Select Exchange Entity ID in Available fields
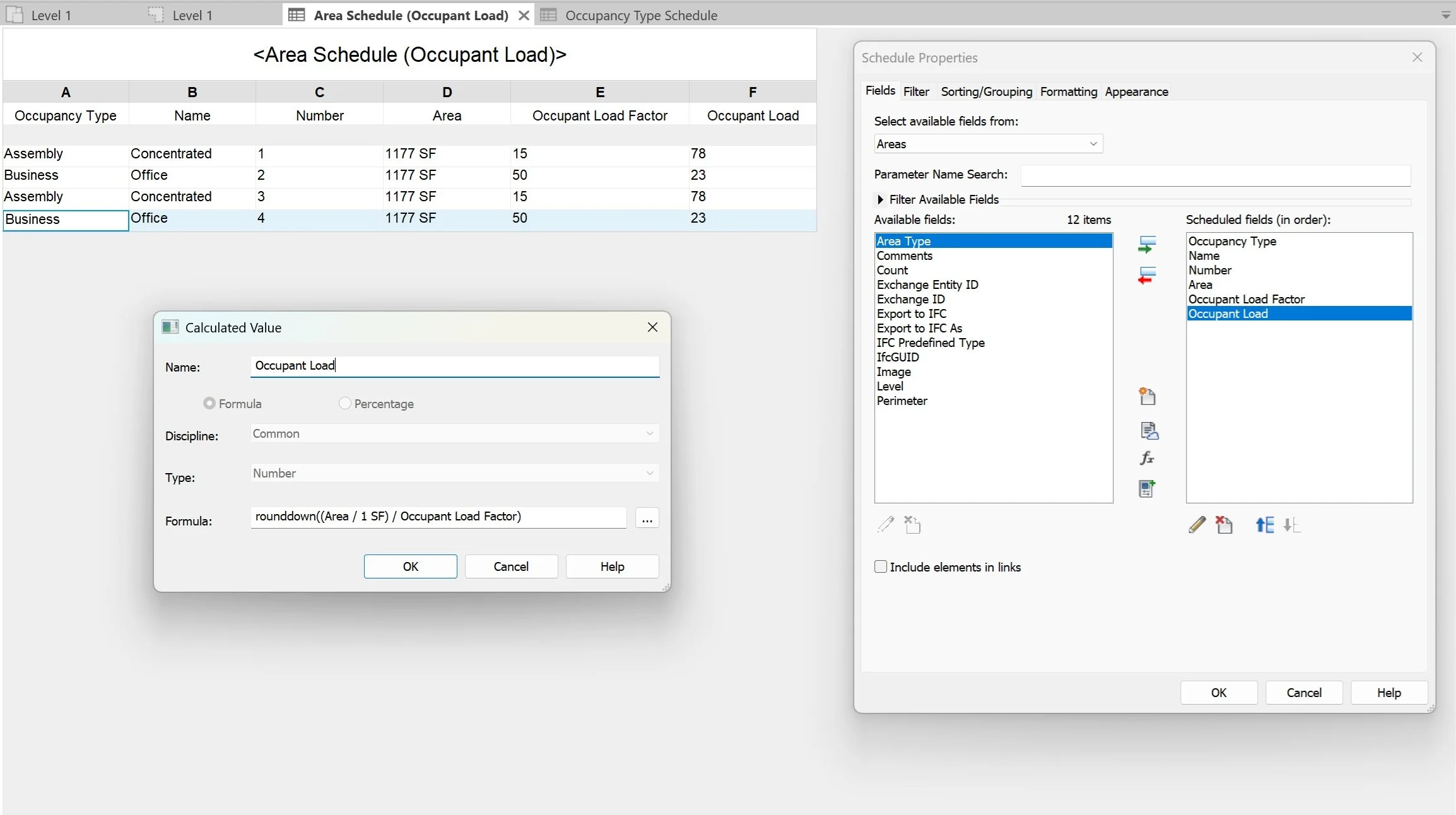The image size is (1456, 815). pos(993,284)
